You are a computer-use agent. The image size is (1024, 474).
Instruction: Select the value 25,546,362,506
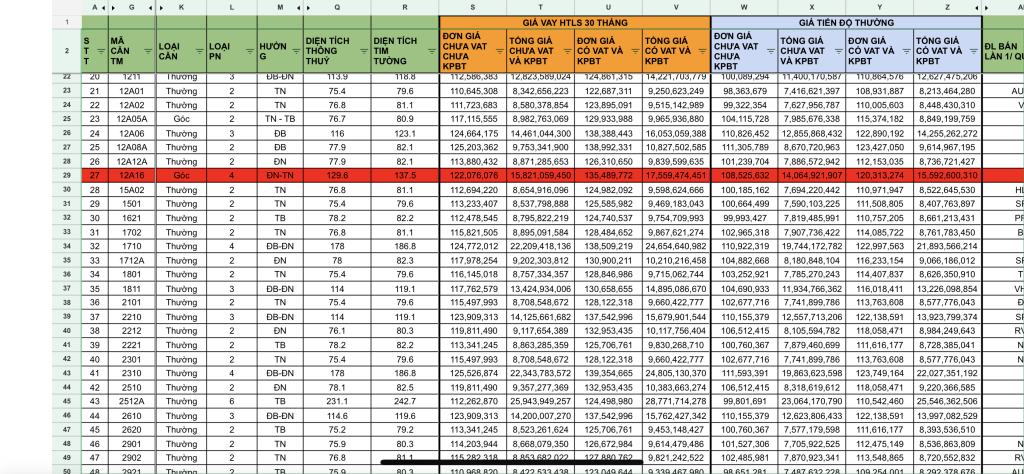click(x=947, y=402)
